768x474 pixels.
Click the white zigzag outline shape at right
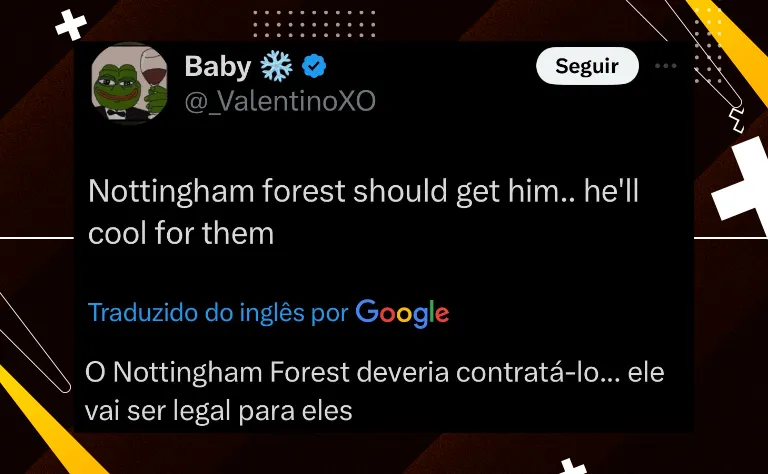click(x=737, y=120)
